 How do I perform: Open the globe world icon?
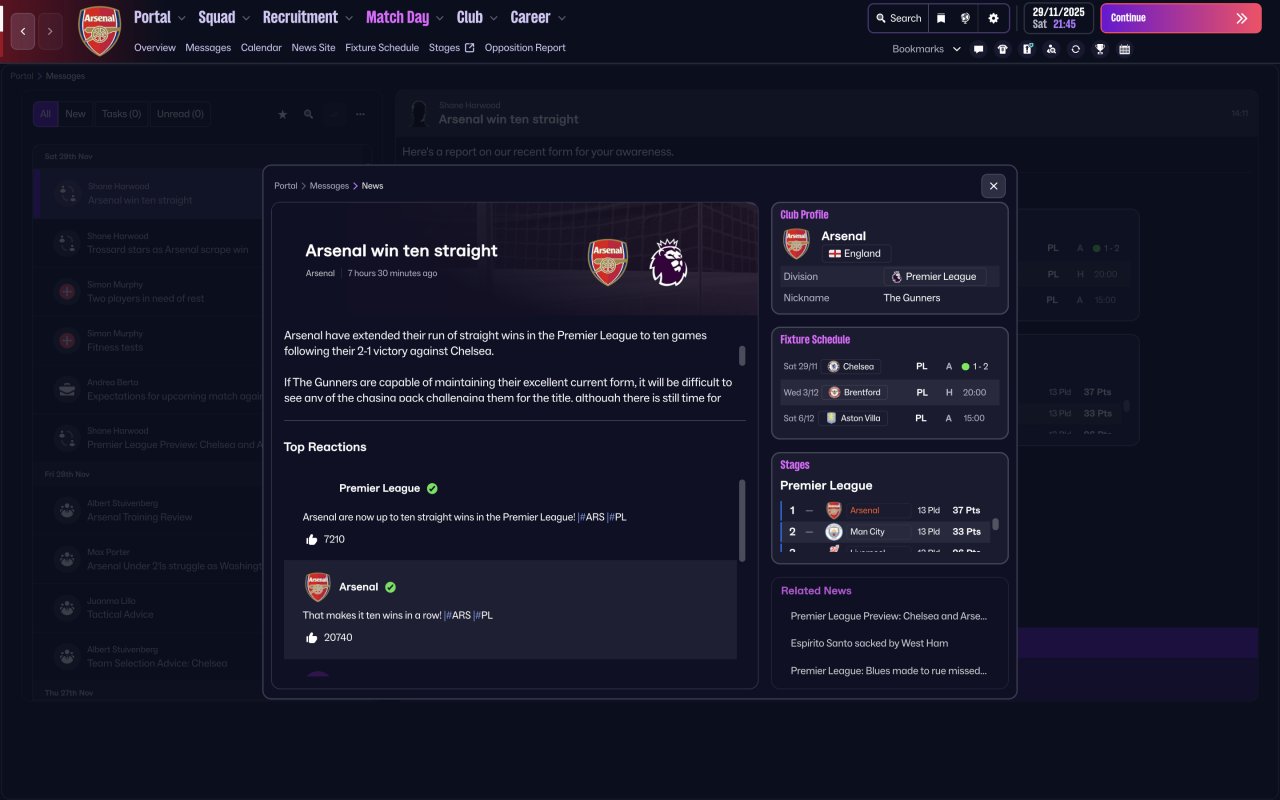click(966, 18)
